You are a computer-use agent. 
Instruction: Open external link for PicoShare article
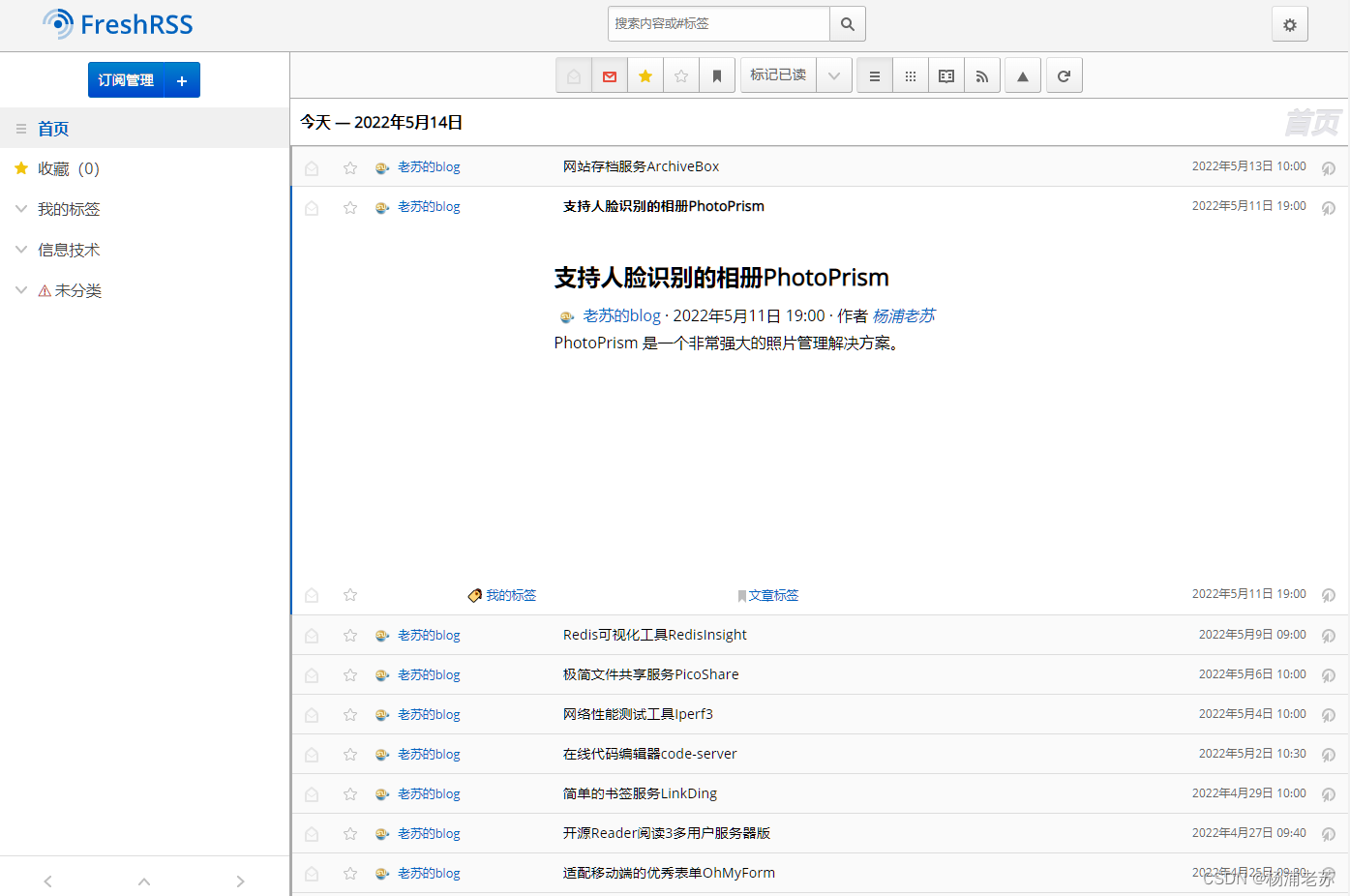coord(1329,675)
